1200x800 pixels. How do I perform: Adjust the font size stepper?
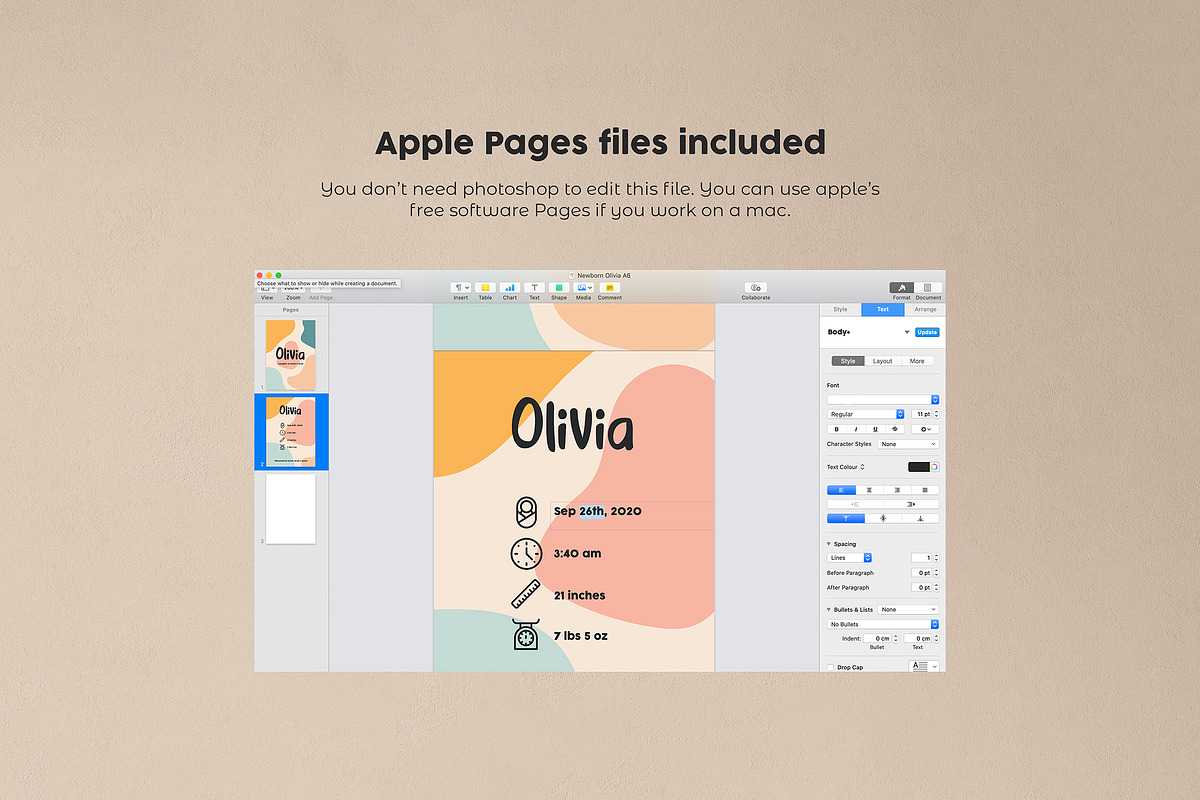click(936, 414)
